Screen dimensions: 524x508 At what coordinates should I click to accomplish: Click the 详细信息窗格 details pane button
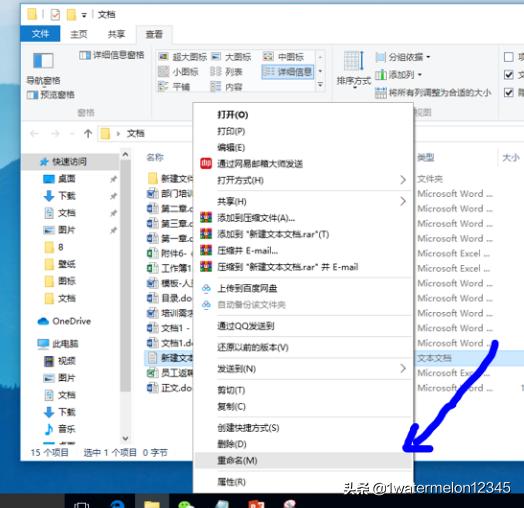coord(112,55)
